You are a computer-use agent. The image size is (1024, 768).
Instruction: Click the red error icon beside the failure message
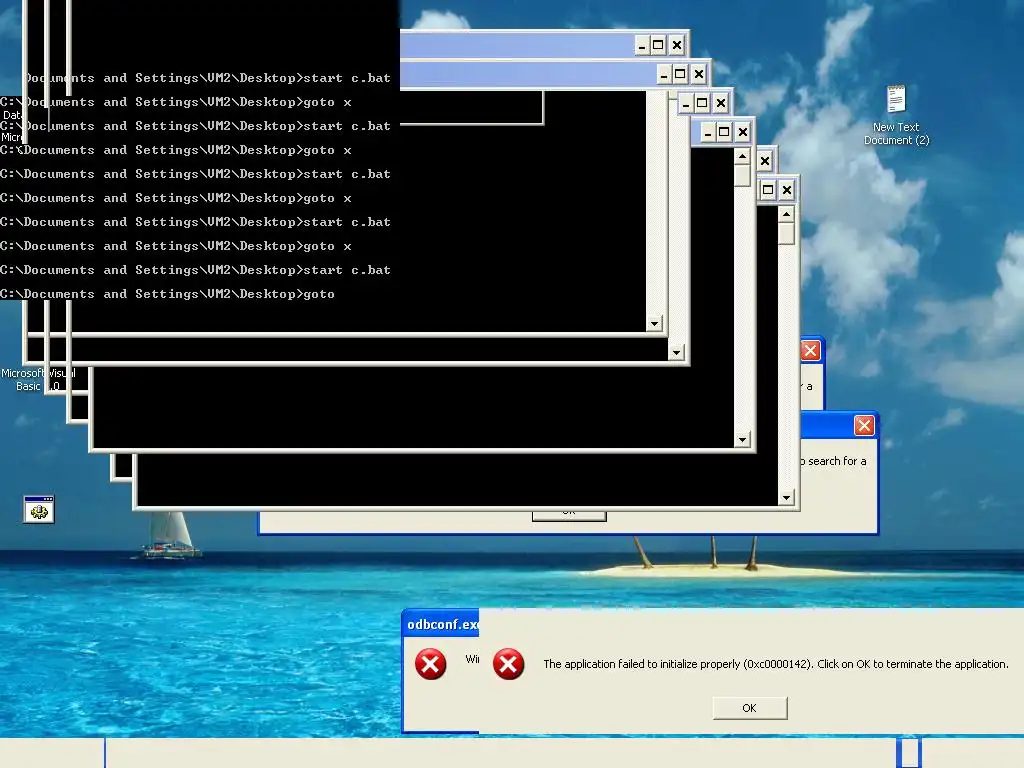(x=508, y=664)
